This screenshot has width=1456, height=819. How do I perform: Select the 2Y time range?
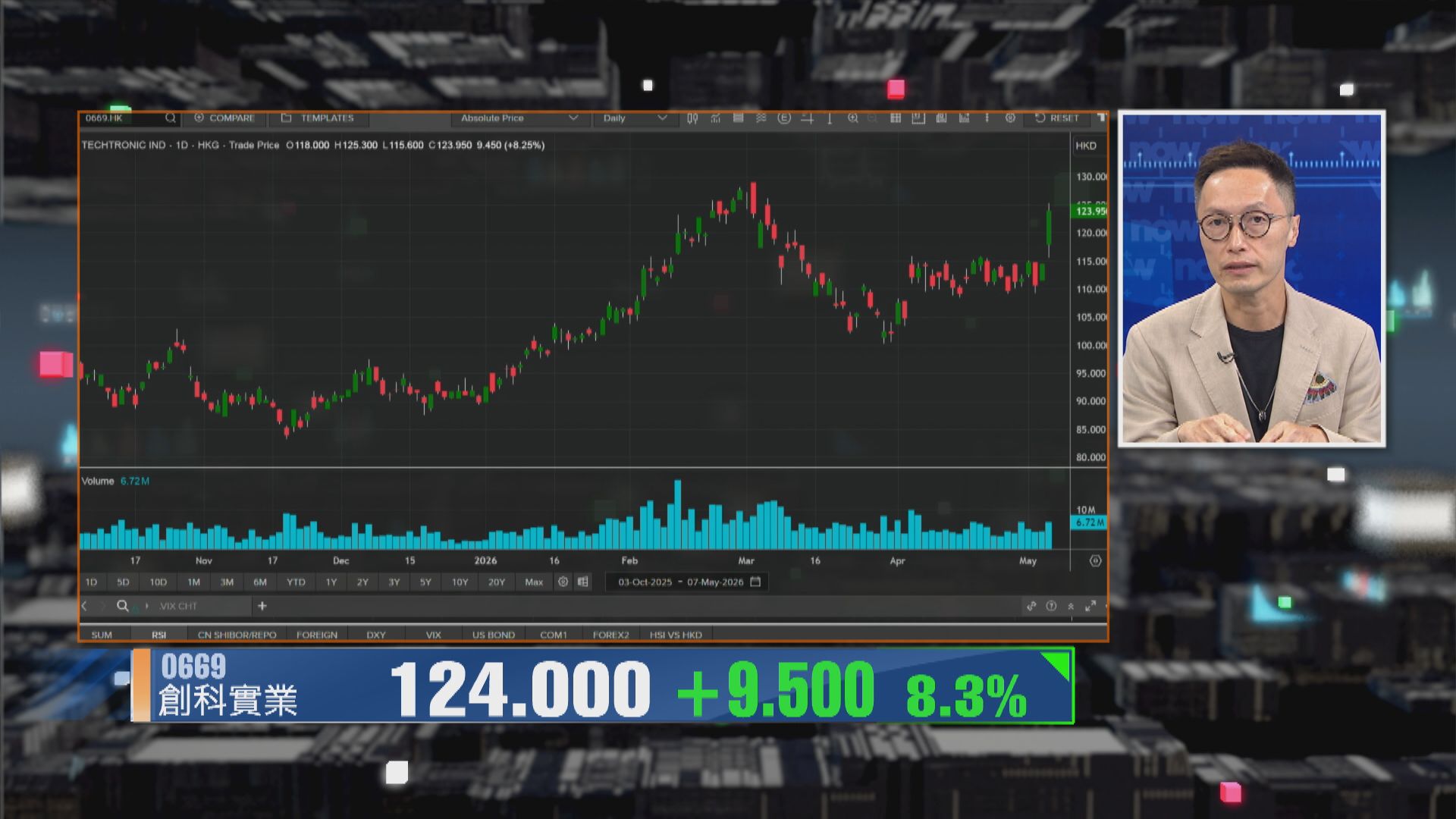click(362, 582)
